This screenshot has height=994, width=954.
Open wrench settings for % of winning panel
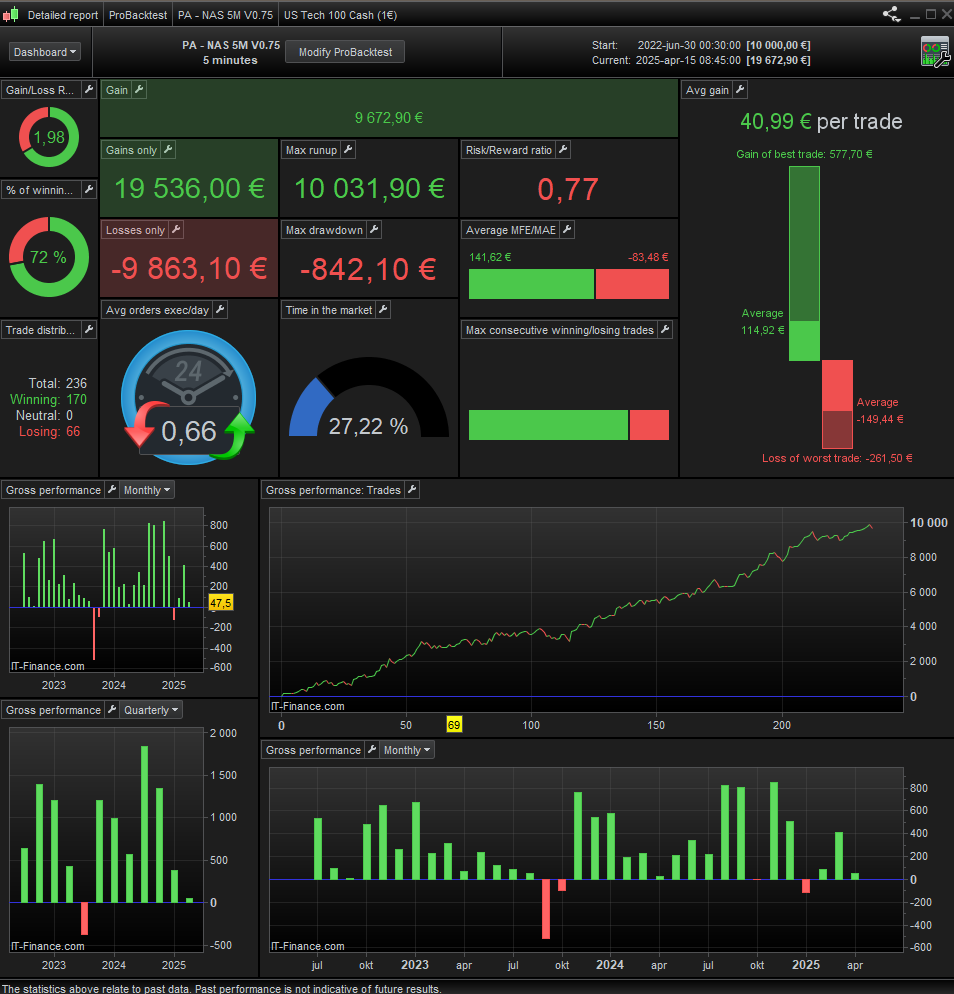[x=89, y=190]
